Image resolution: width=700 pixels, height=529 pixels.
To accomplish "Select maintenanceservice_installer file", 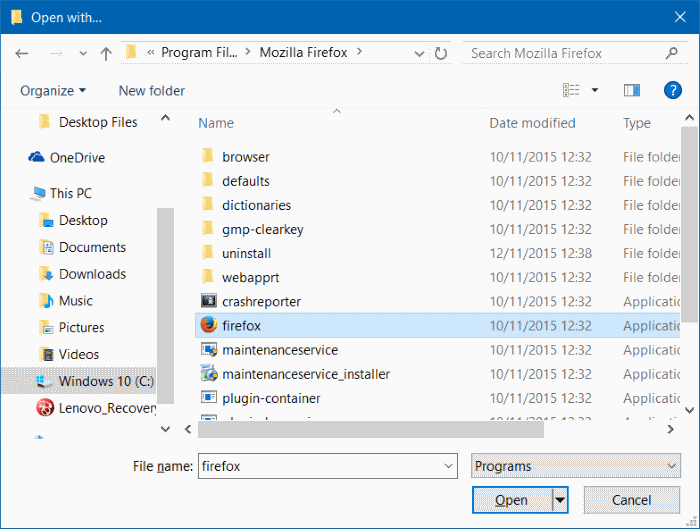I will [306, 374].
